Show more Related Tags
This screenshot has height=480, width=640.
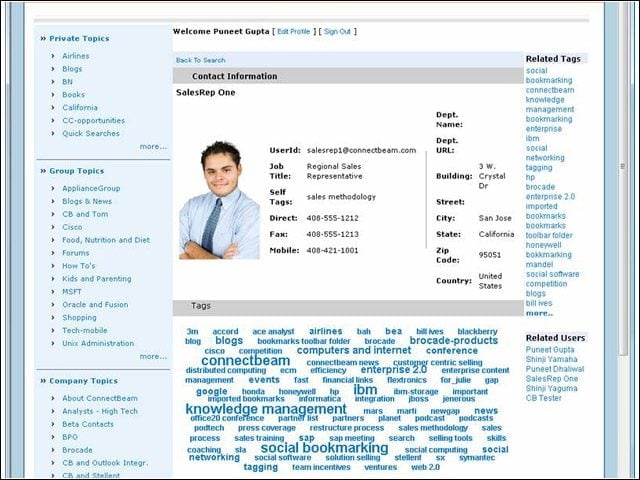point(539,313)
